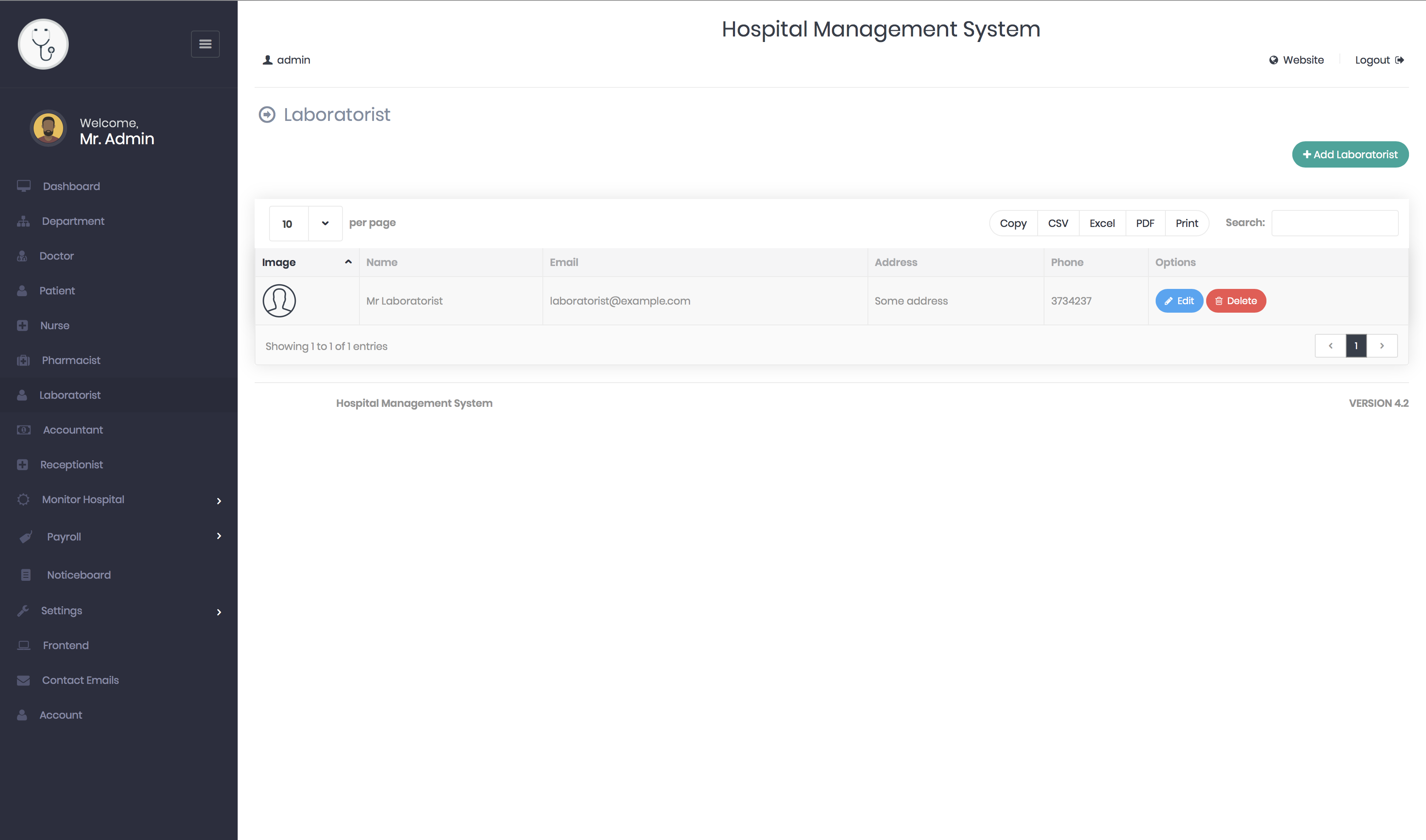Toggle the sidebar hamburger menu

tap(205, 44)
